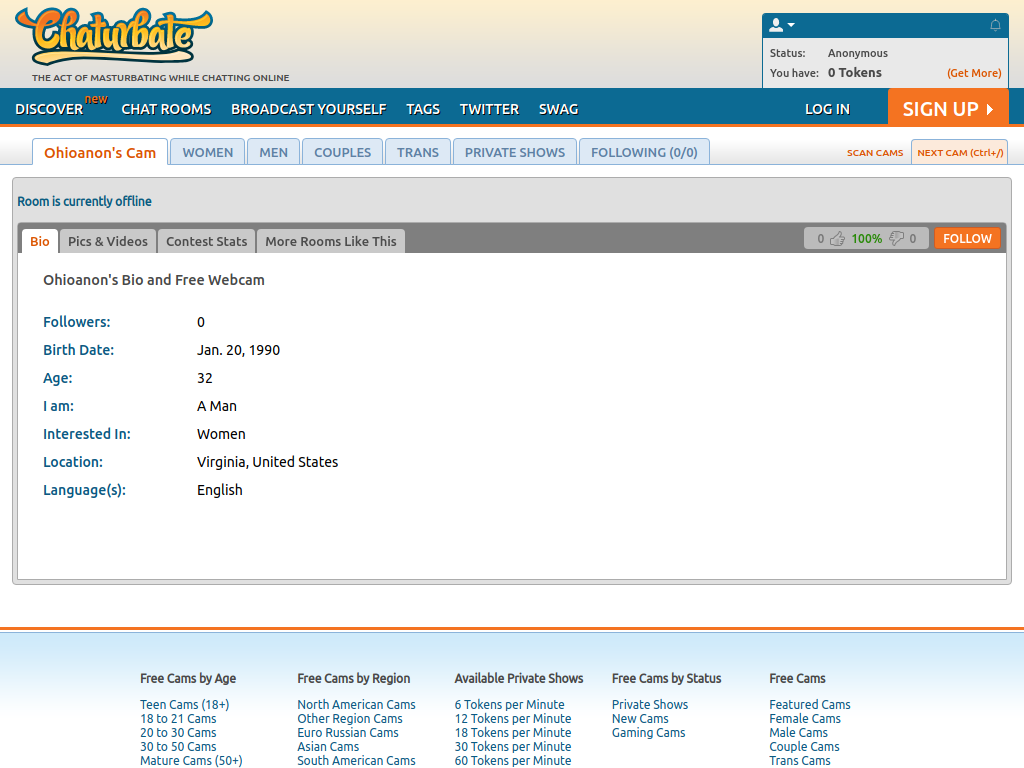Viewport: 1024px width, 768px height.
Task: Open the Discover menu
Action: point(49,109)
